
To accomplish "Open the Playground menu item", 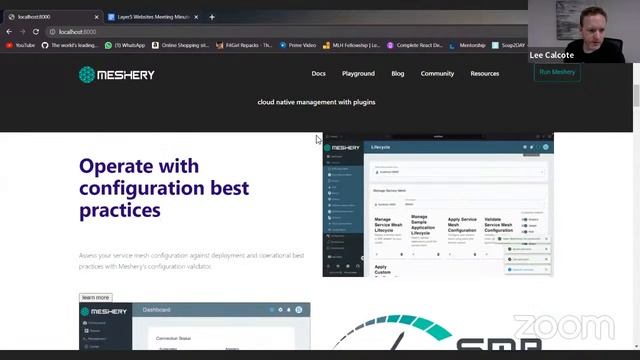I will pyautogui.click(x=358, y=73).
